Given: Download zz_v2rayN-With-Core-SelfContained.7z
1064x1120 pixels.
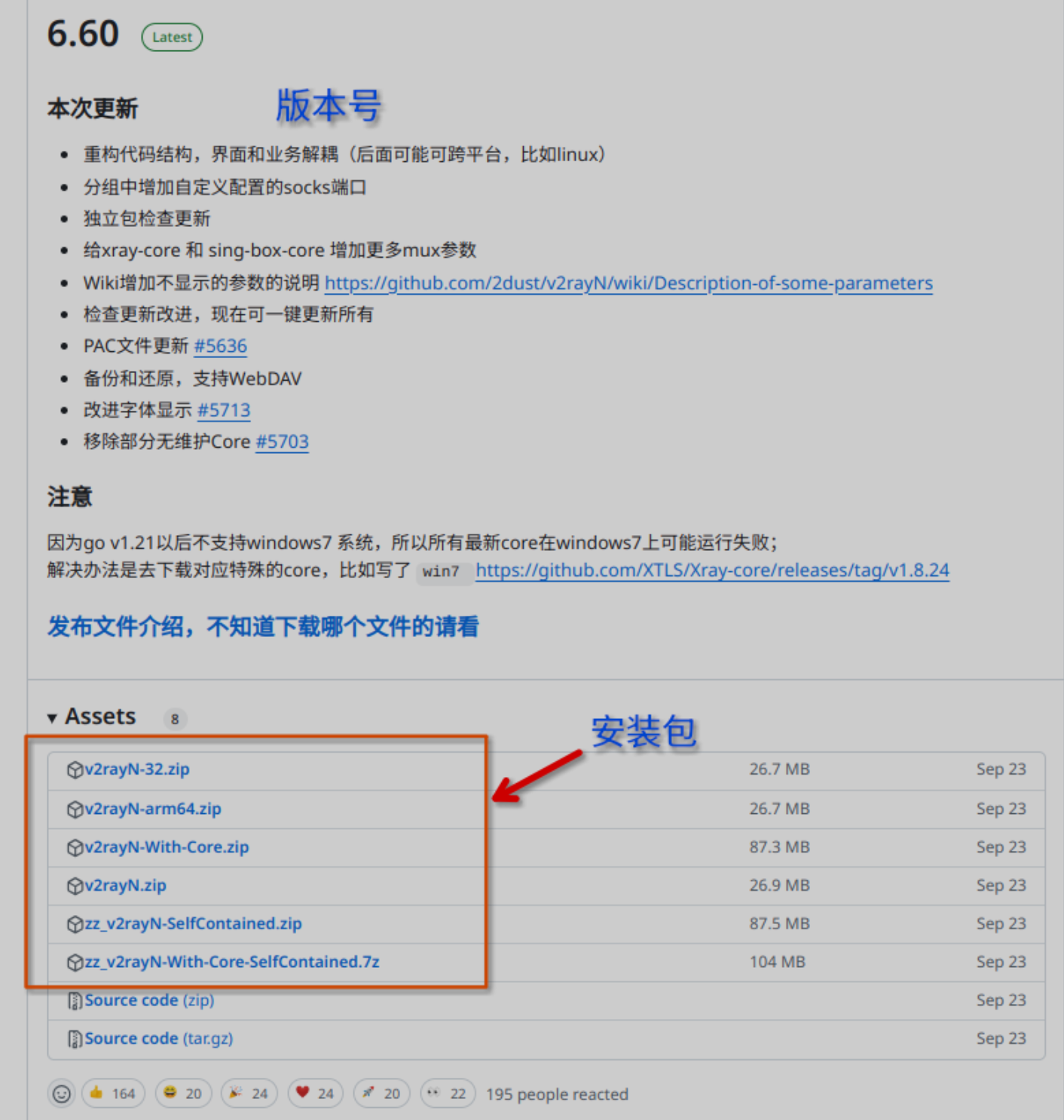Looking at the screenshot, I should click(x=231, y=962).
